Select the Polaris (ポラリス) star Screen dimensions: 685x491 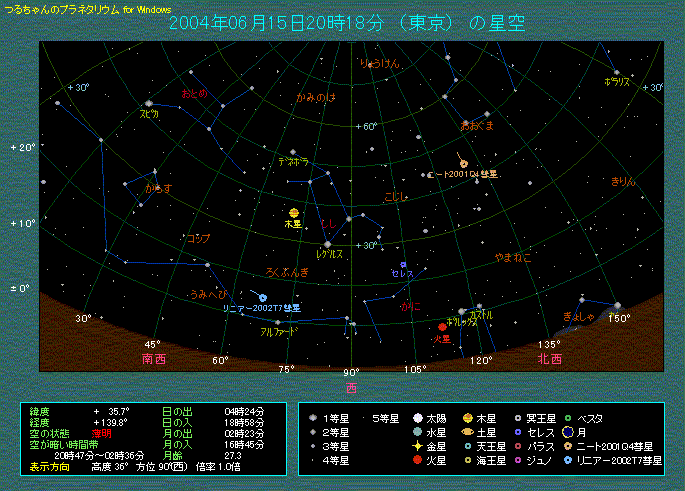tap(617, 73)
